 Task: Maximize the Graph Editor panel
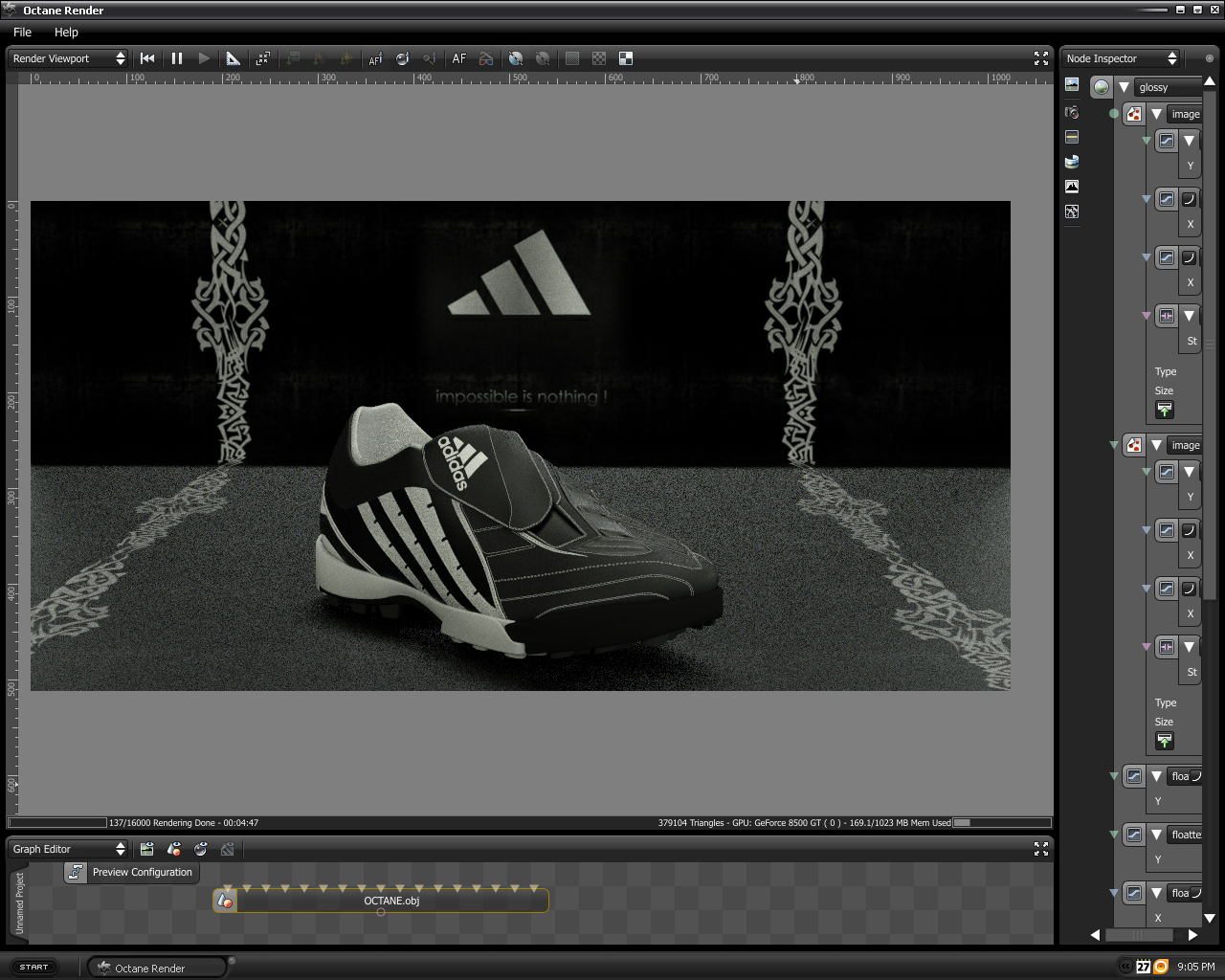pos(1041,849)
